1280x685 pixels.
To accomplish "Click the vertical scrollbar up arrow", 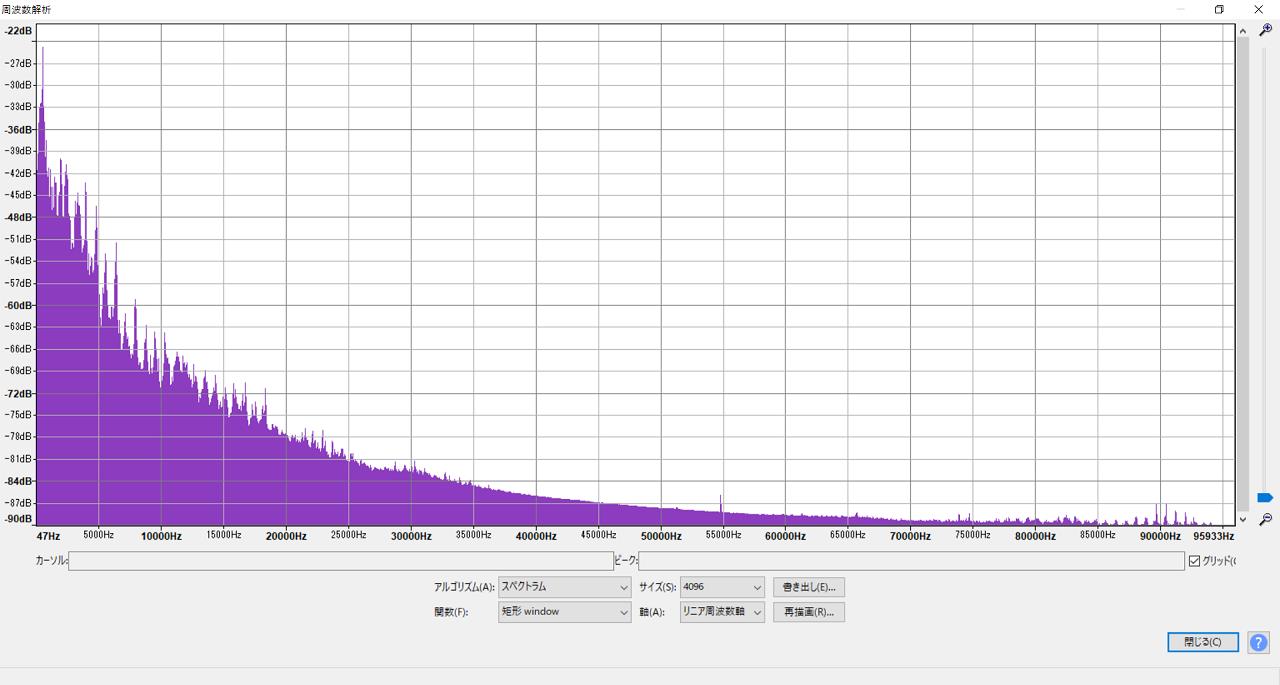I will coord(1243,30).
